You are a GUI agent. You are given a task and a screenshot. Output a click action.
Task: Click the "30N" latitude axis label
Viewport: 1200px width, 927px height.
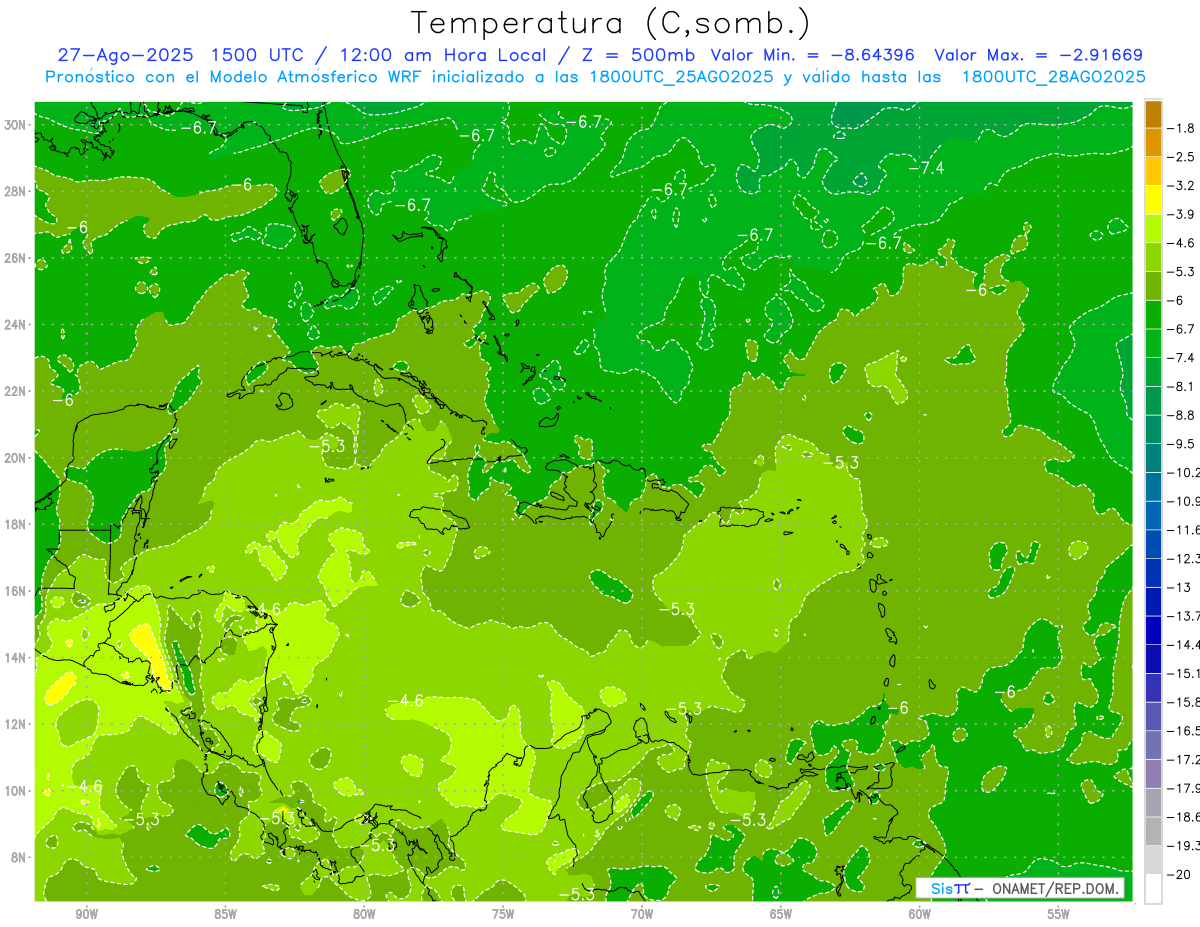coord(15,125)
